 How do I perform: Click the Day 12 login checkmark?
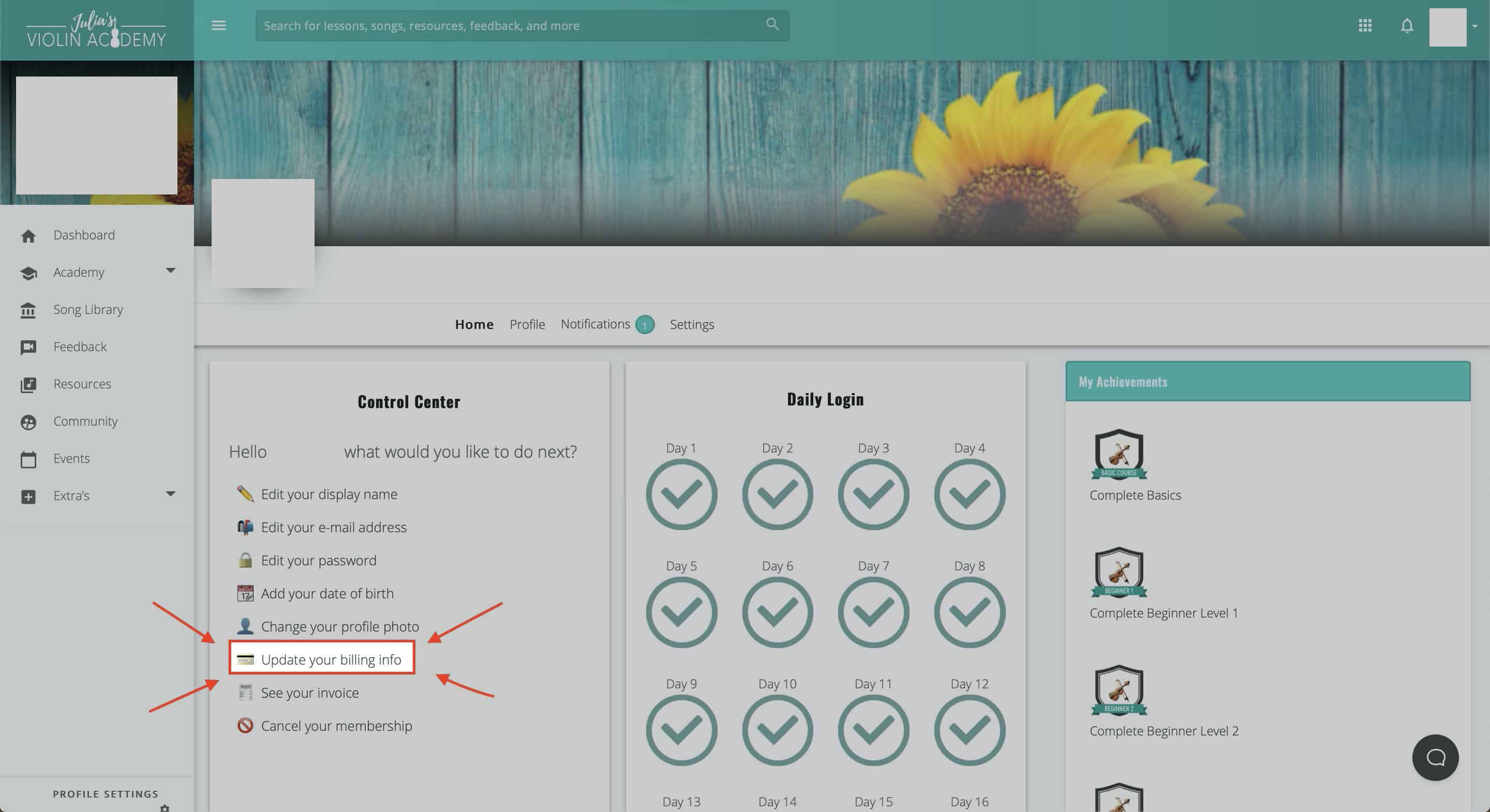tap(970, 730)
